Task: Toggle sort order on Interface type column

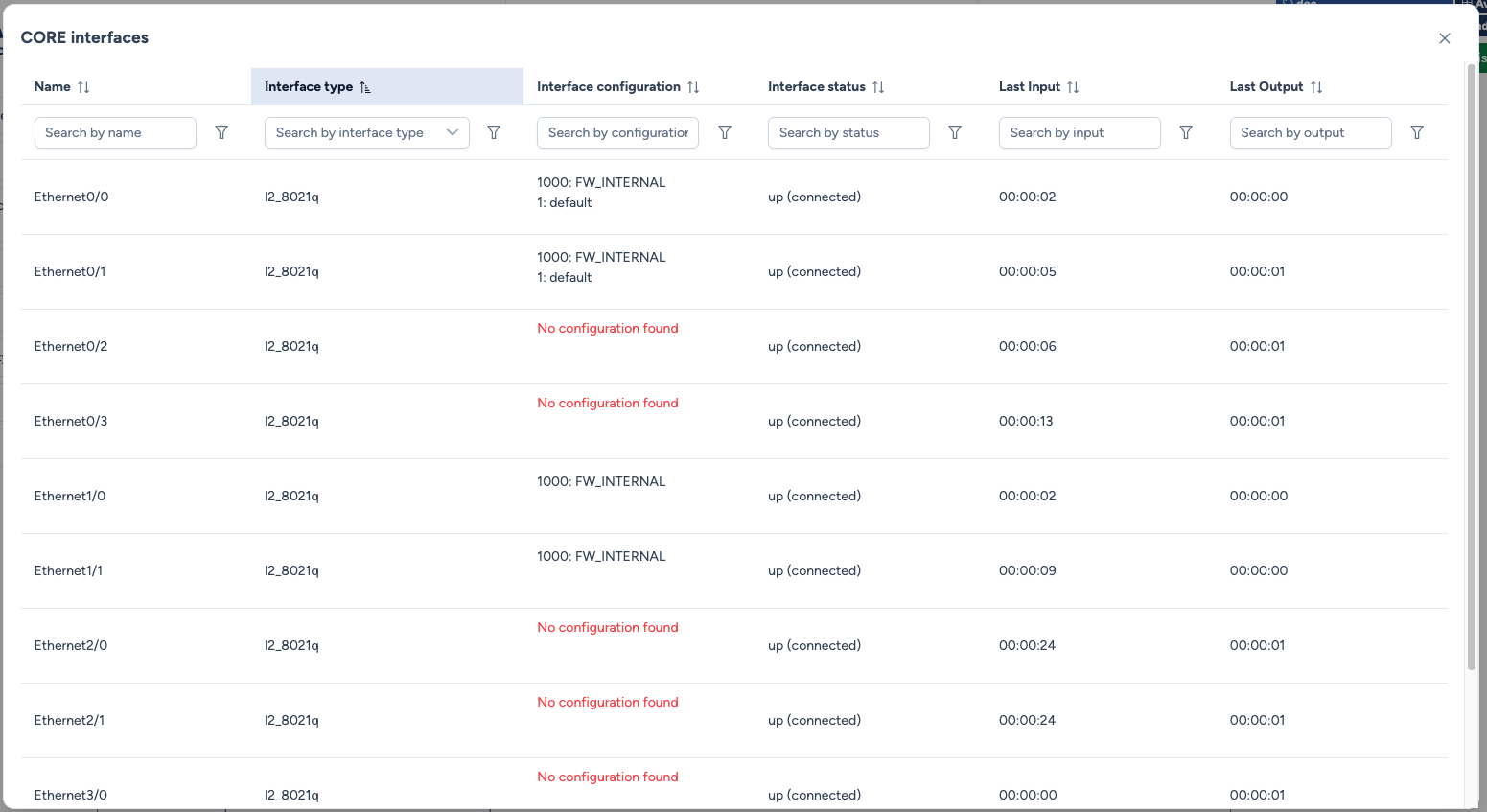Action: click(x=365, y=87)
